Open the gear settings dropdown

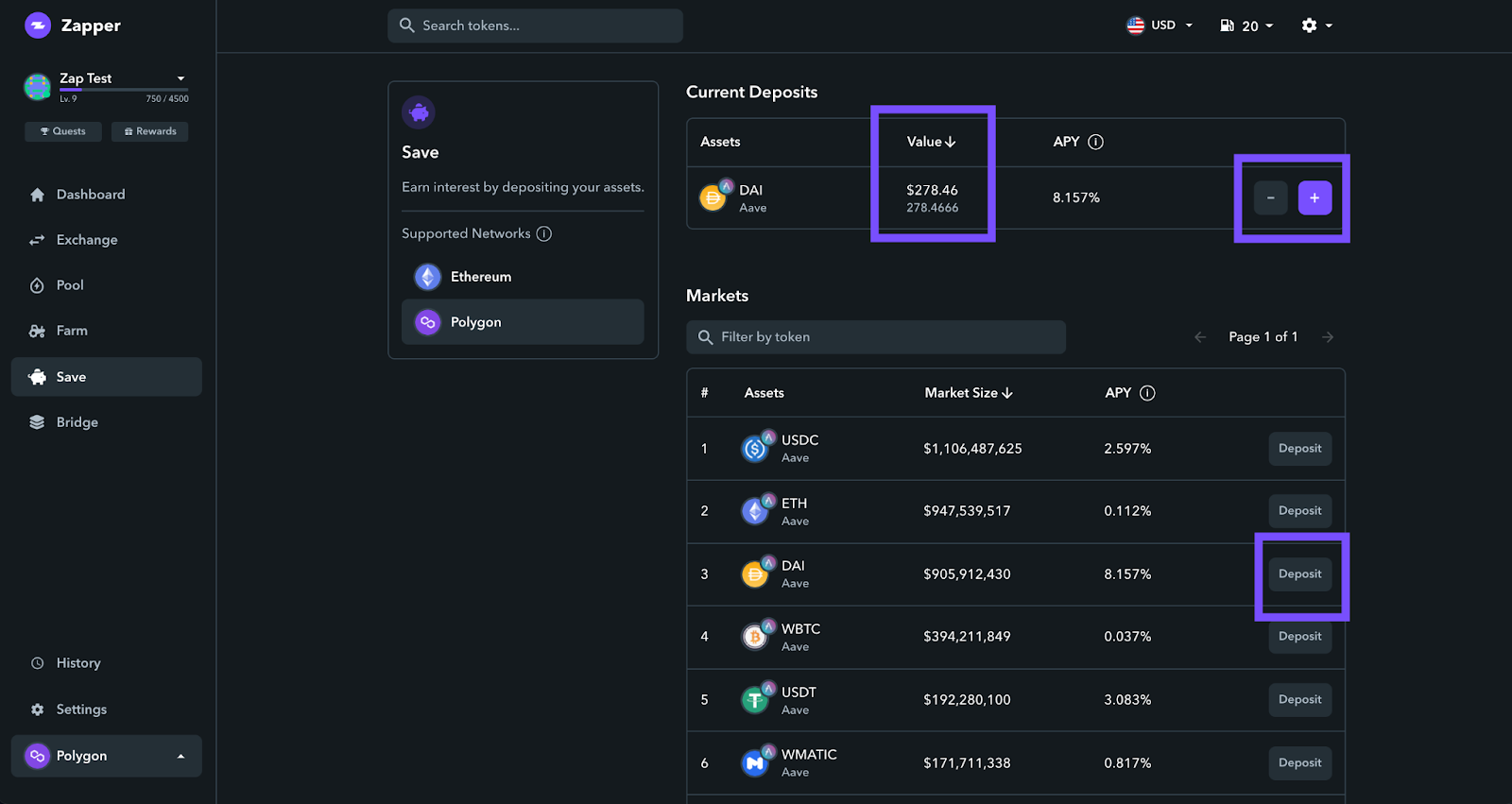(x=1316, y=26)
